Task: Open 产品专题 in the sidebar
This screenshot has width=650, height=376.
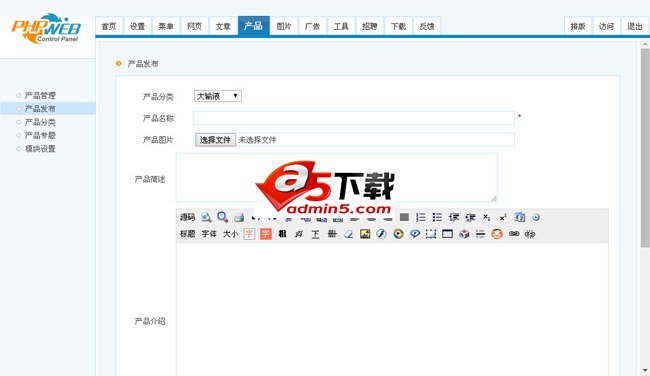Action: pyautogui.click(x=40, y=135)
